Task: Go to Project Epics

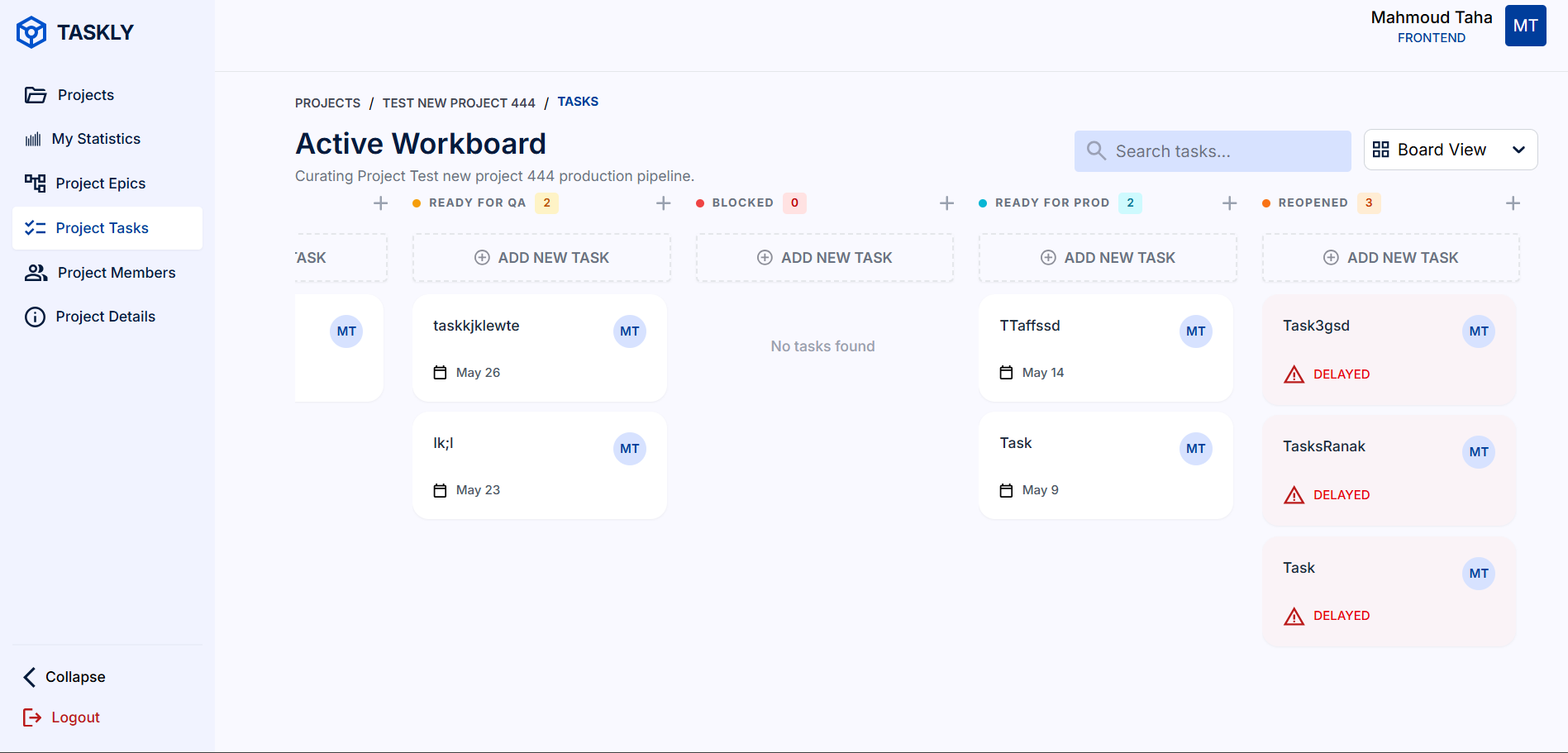Action: pos(107,183)
